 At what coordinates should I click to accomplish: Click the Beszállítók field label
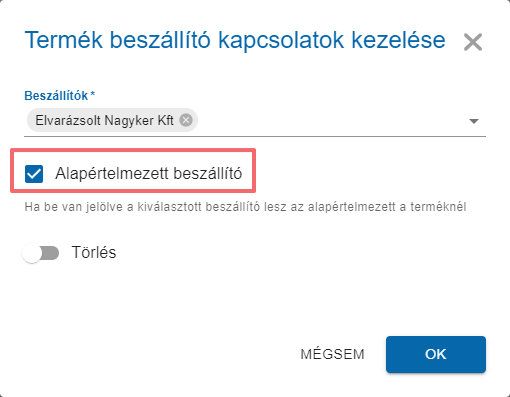coord(56,96)
